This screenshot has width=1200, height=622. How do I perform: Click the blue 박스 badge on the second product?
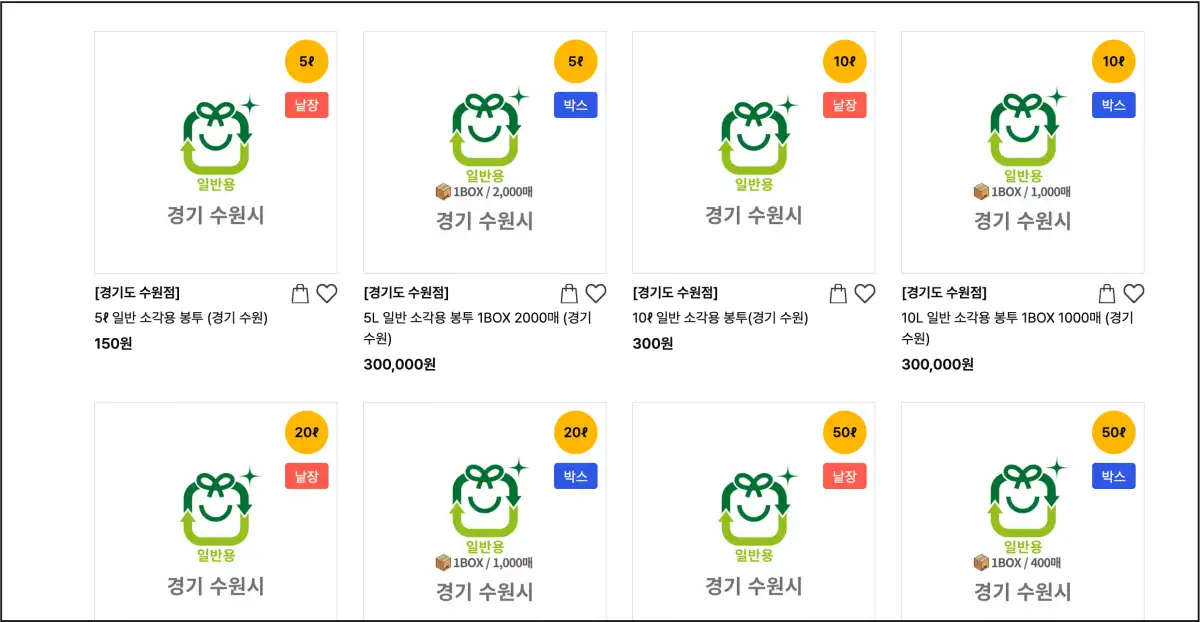[574, 104]
